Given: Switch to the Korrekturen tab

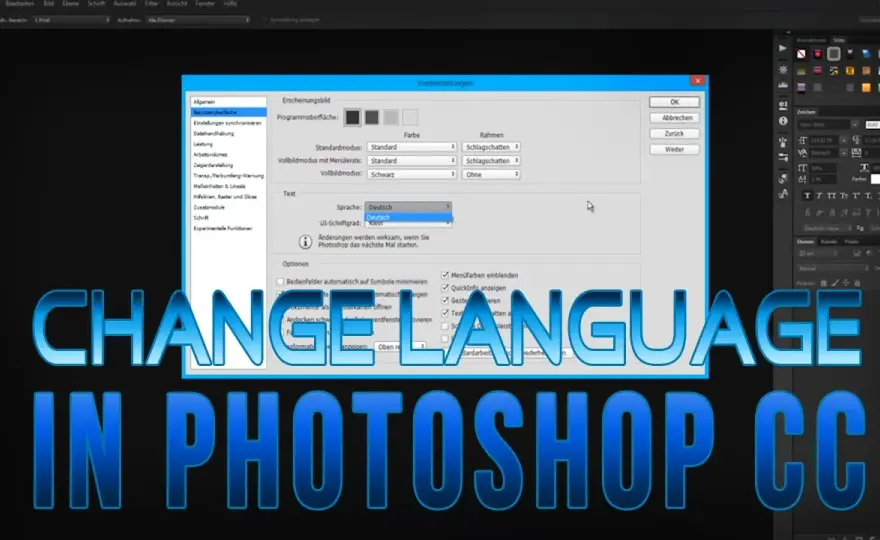Looking at the screenshot, I should pyautogui.click(x=812, y=40).
